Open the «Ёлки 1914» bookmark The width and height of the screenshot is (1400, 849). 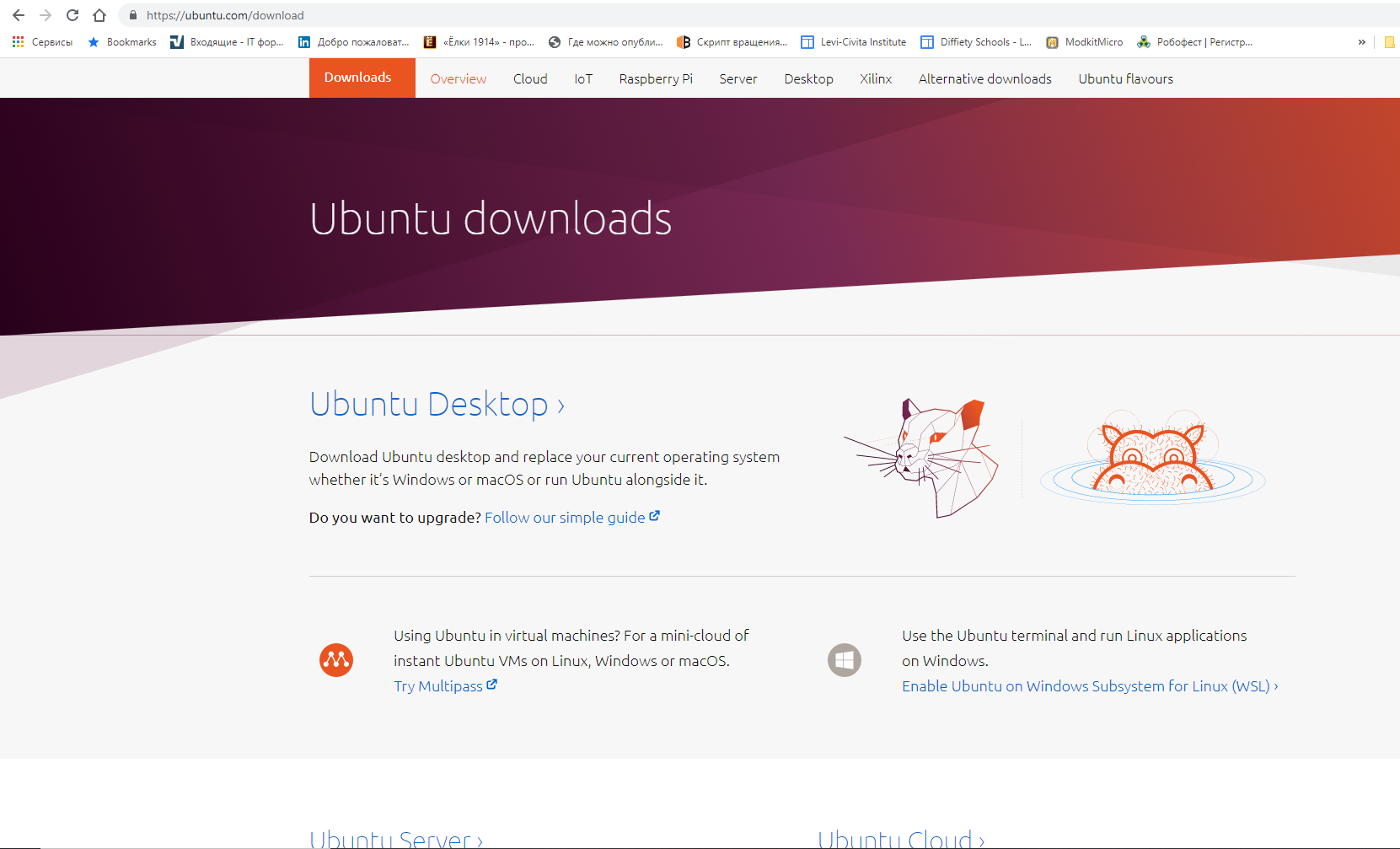[479, 42]
